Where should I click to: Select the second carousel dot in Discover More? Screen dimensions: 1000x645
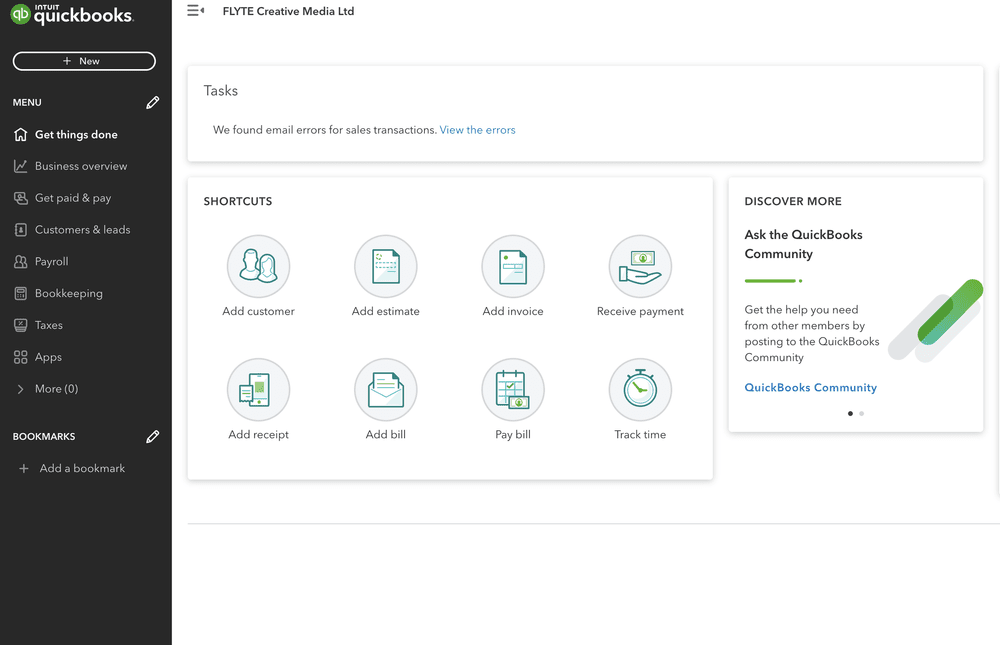tap(862, 413)
